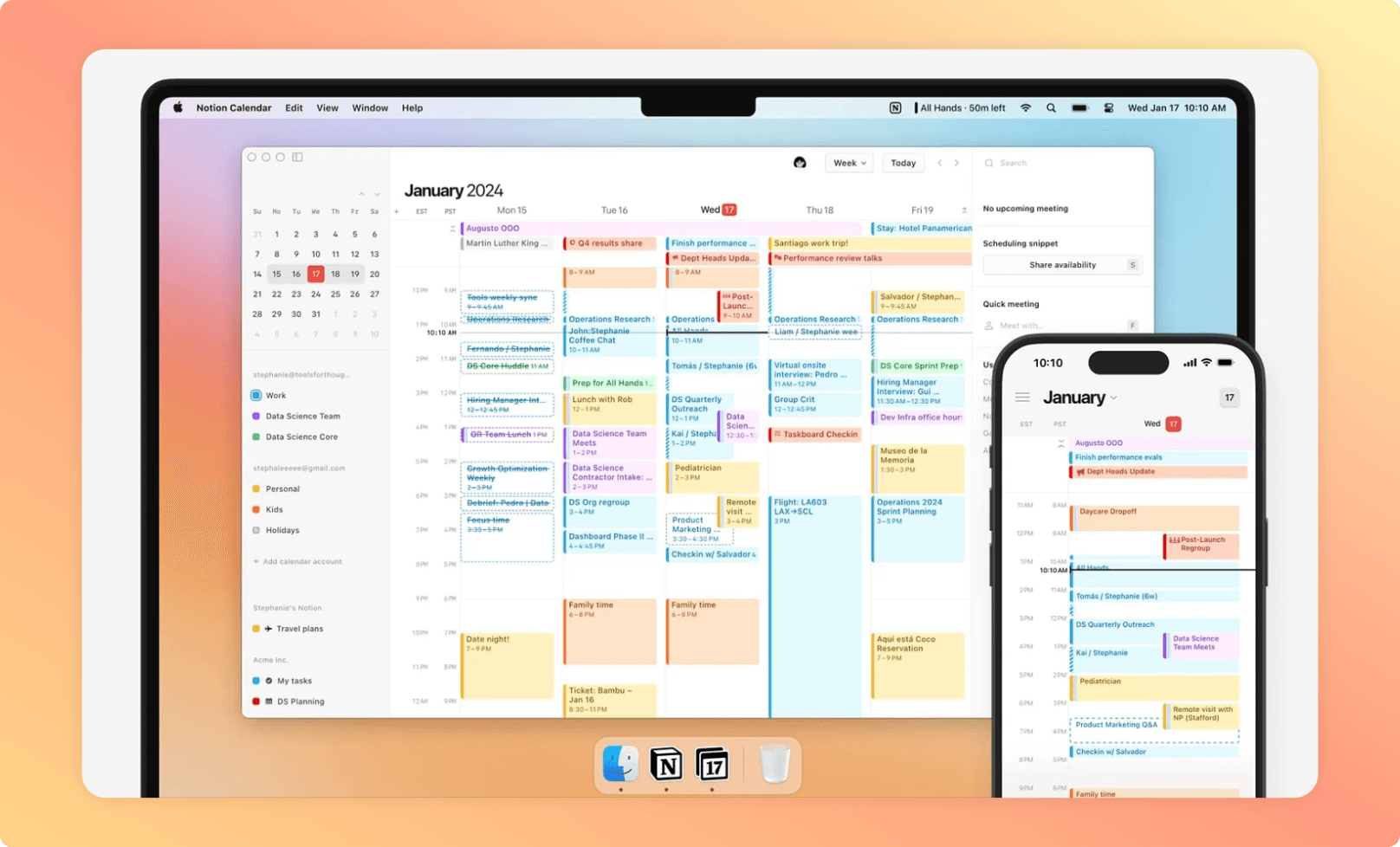
Task: Open the Edit menu
Action: tap(295, 108)
